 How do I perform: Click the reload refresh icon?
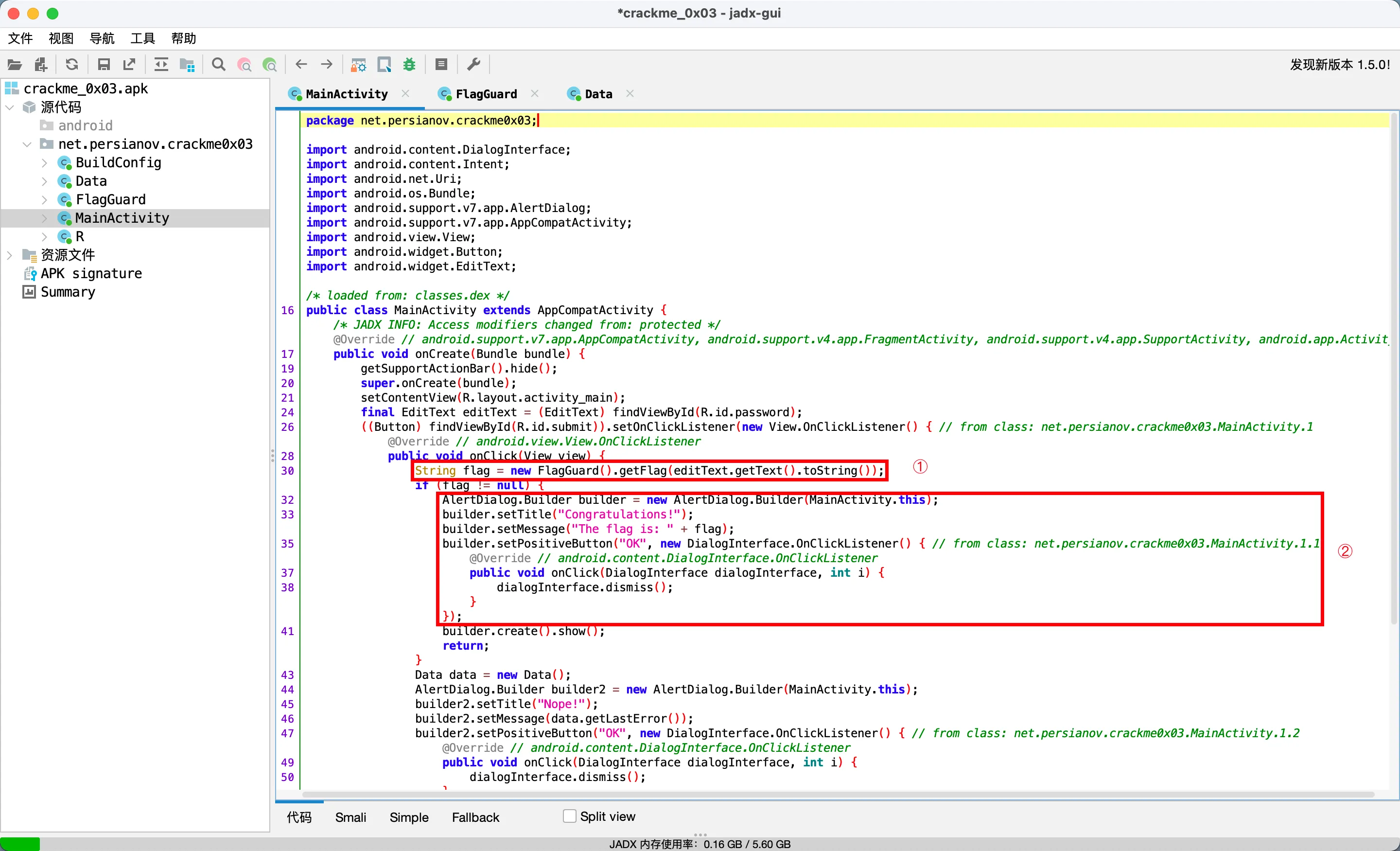(x=71, y=65)
